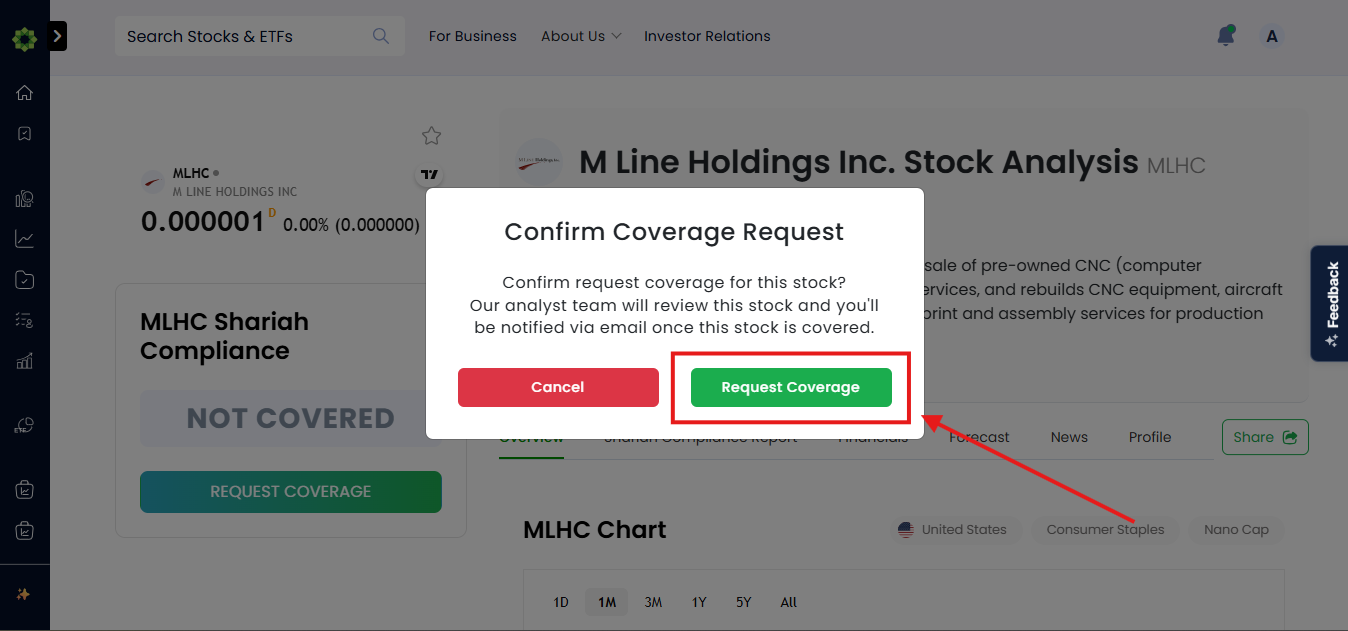Image resolution: width=1348 pixels, height=631 pixels.
Task: Select the 5Y chart range
Action: 743,602
